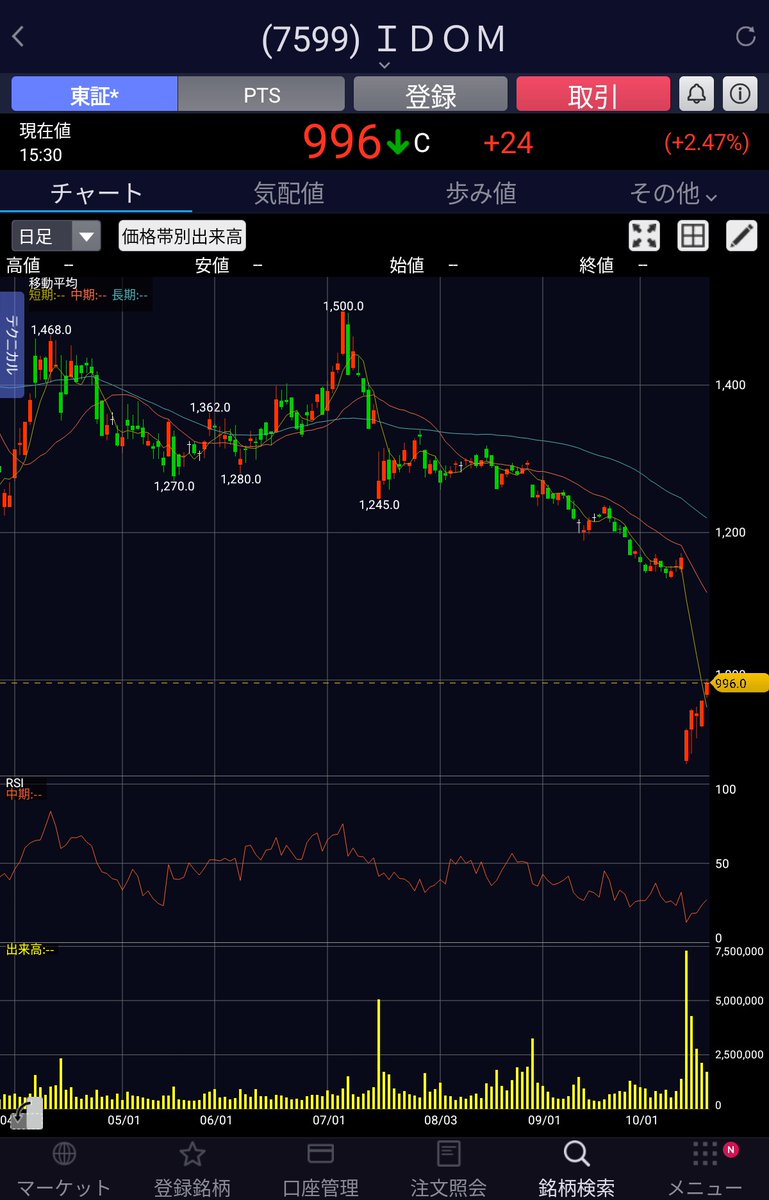Tap the +24 price change value

[508, 142]
